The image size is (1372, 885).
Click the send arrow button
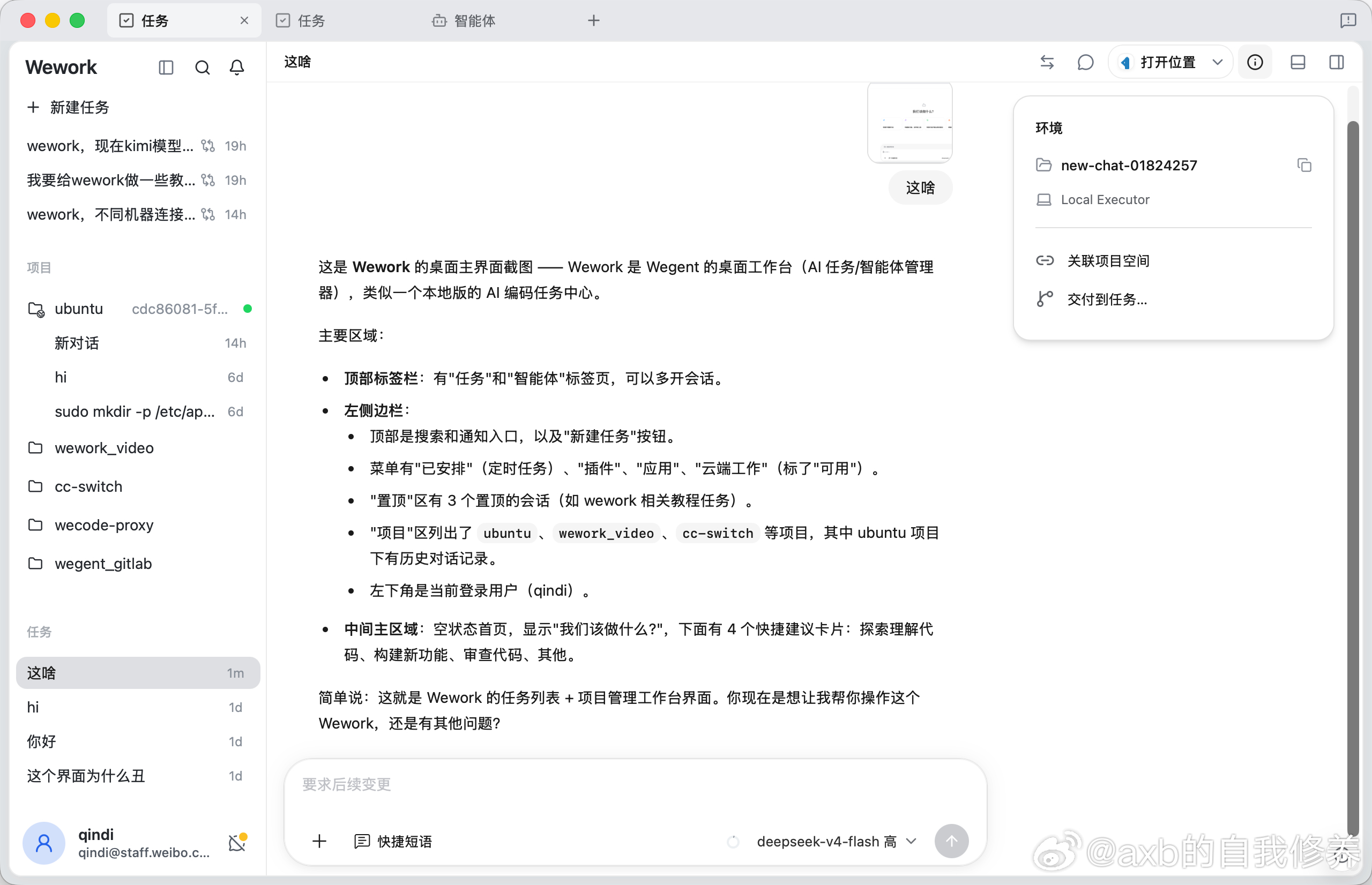951,841
